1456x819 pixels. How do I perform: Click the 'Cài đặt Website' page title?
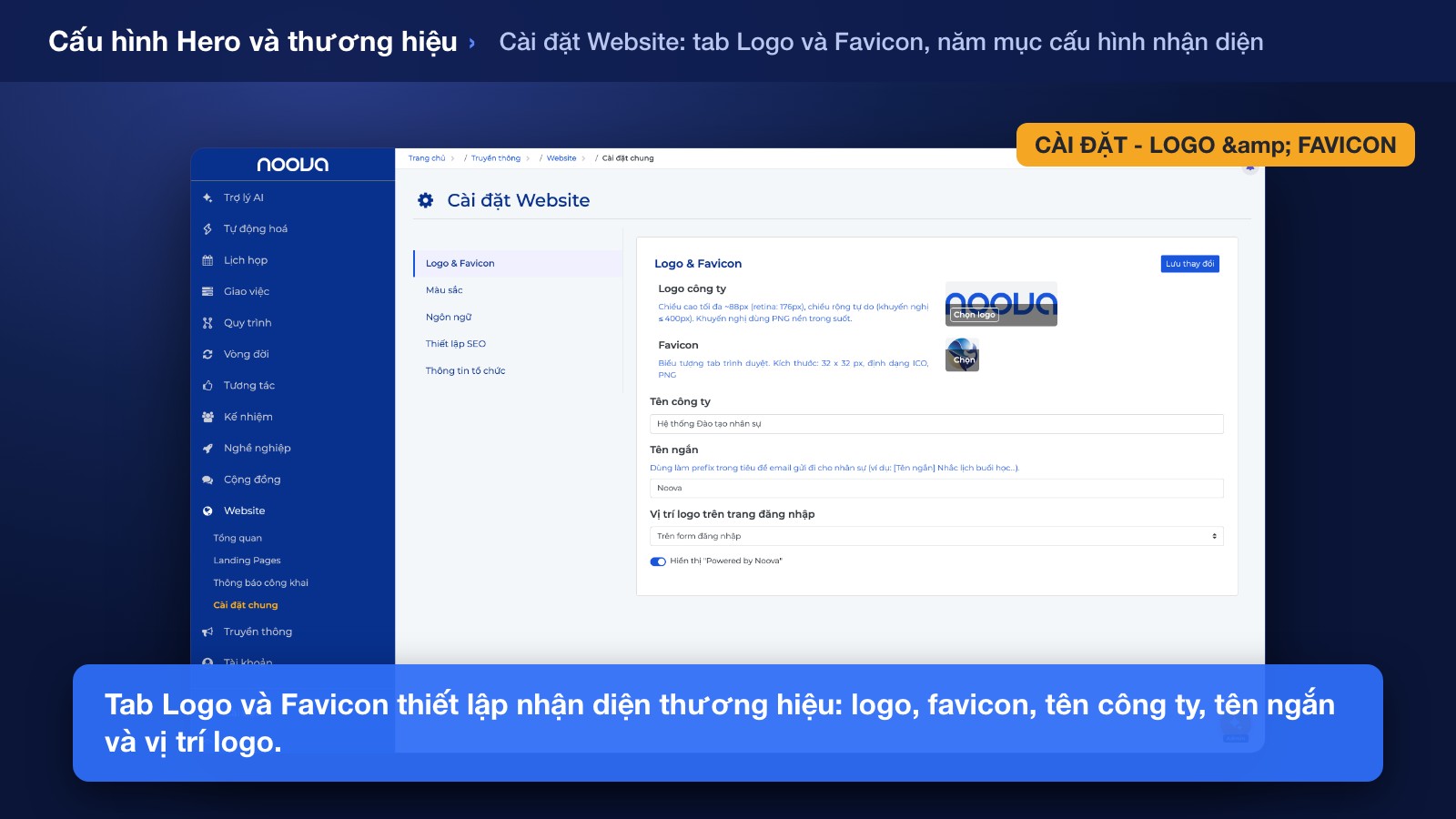point(519,200)
